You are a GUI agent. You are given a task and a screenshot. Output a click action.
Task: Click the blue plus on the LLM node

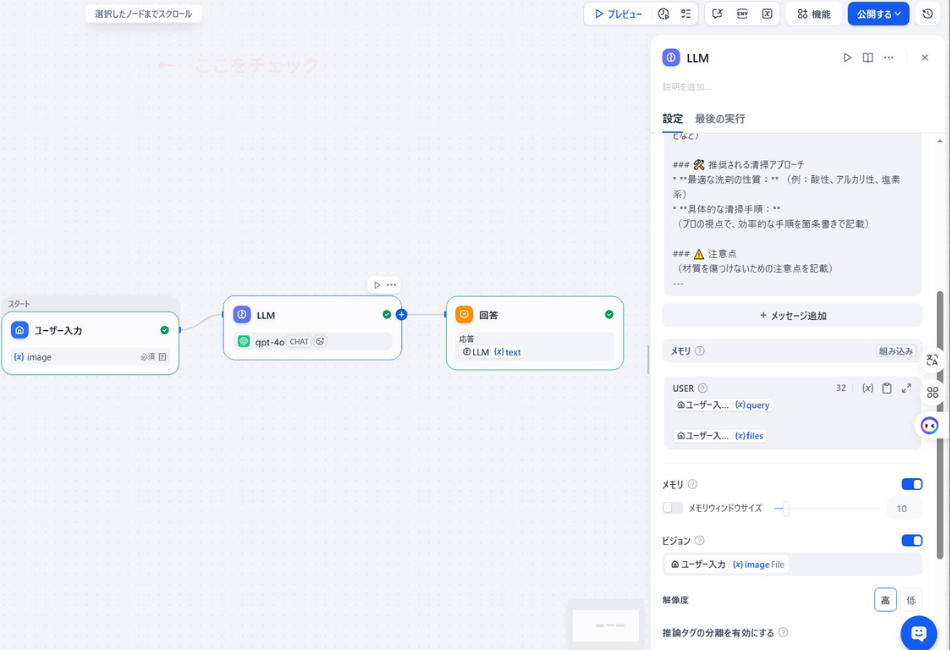click(401, 314)
